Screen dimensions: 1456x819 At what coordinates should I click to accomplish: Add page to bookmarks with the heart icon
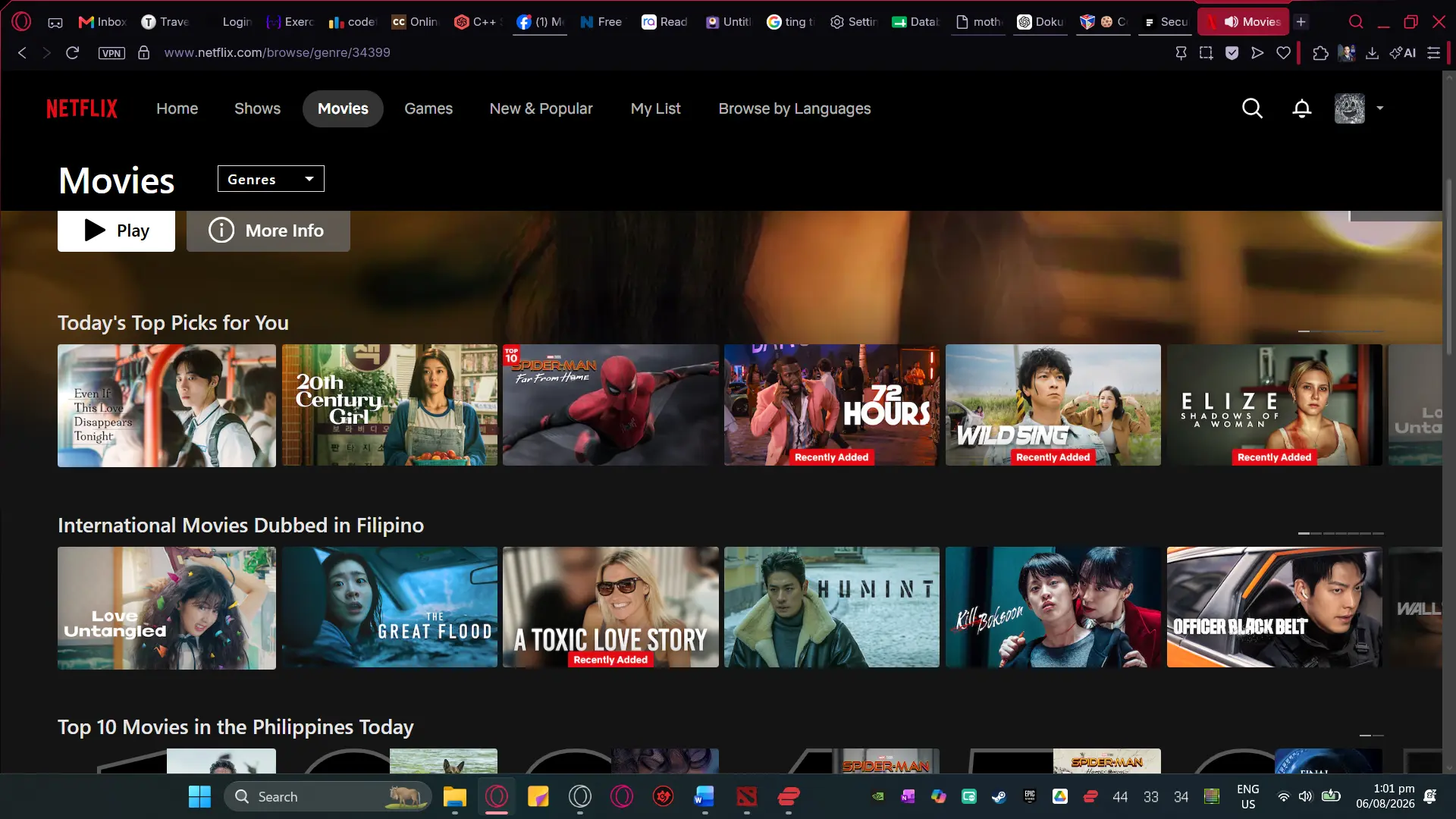click(x=1283, y=53)
